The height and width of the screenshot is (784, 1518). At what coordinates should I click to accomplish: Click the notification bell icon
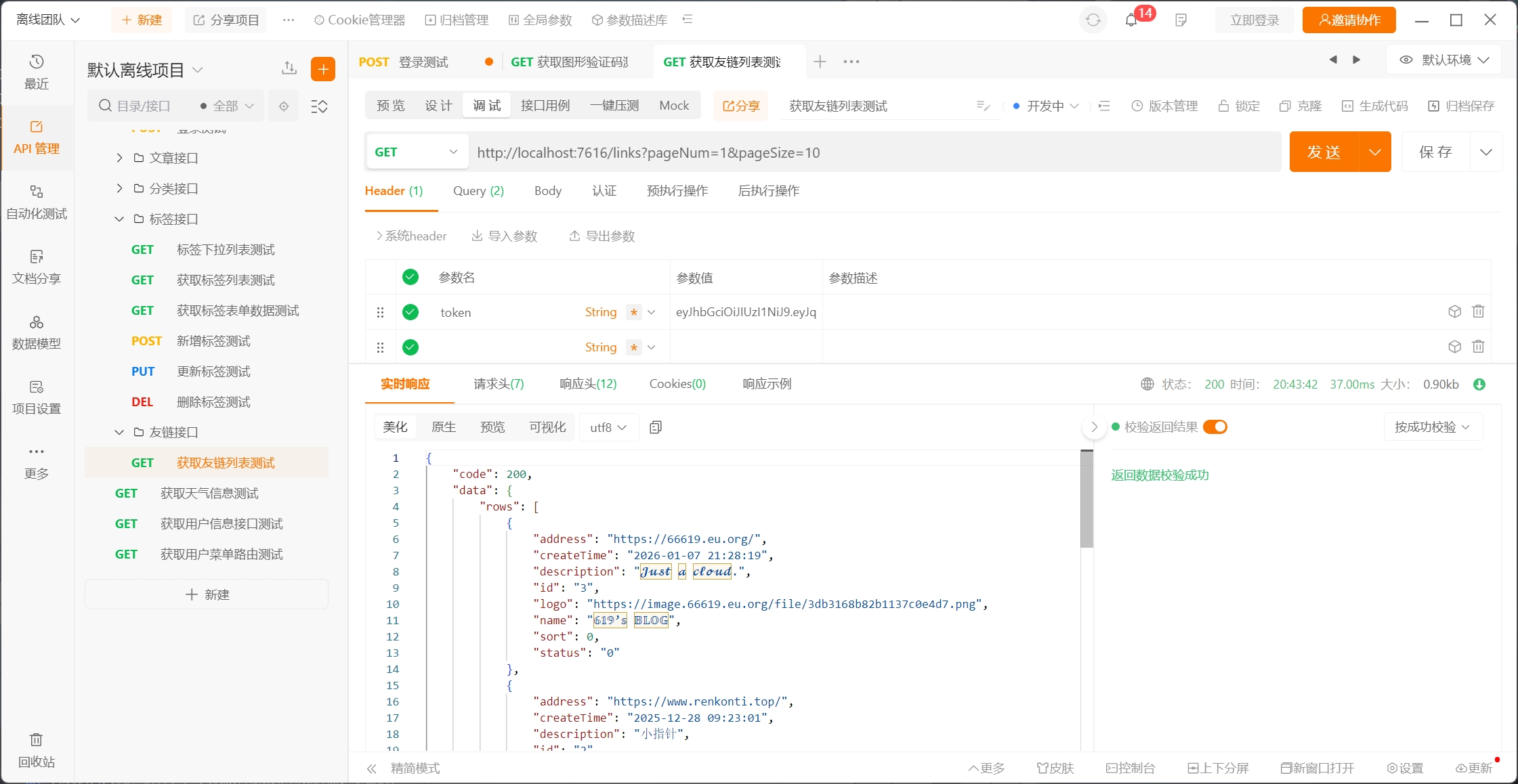[x=1131, y=20]
